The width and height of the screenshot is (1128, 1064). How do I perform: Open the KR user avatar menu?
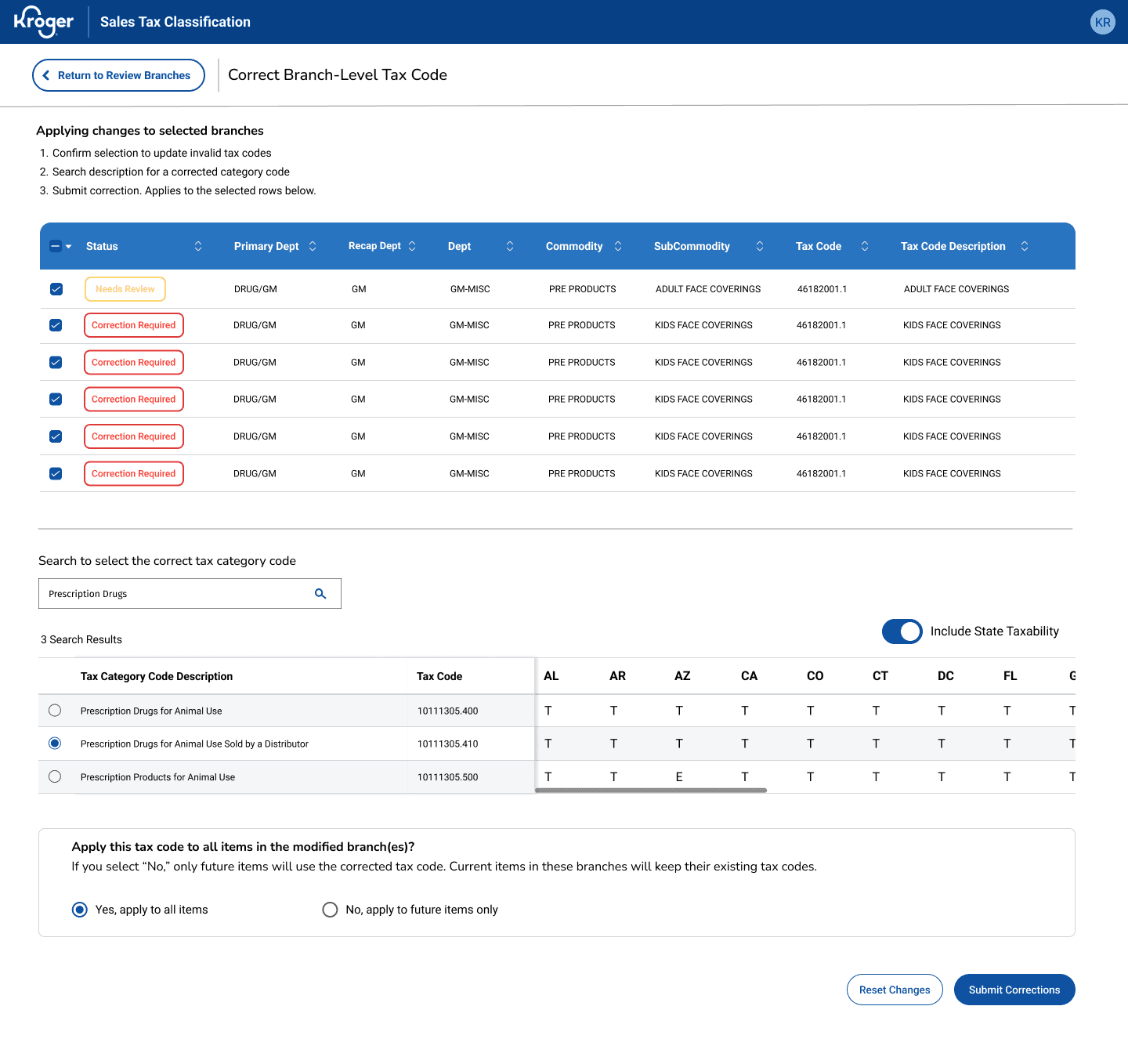point(1103,22)
